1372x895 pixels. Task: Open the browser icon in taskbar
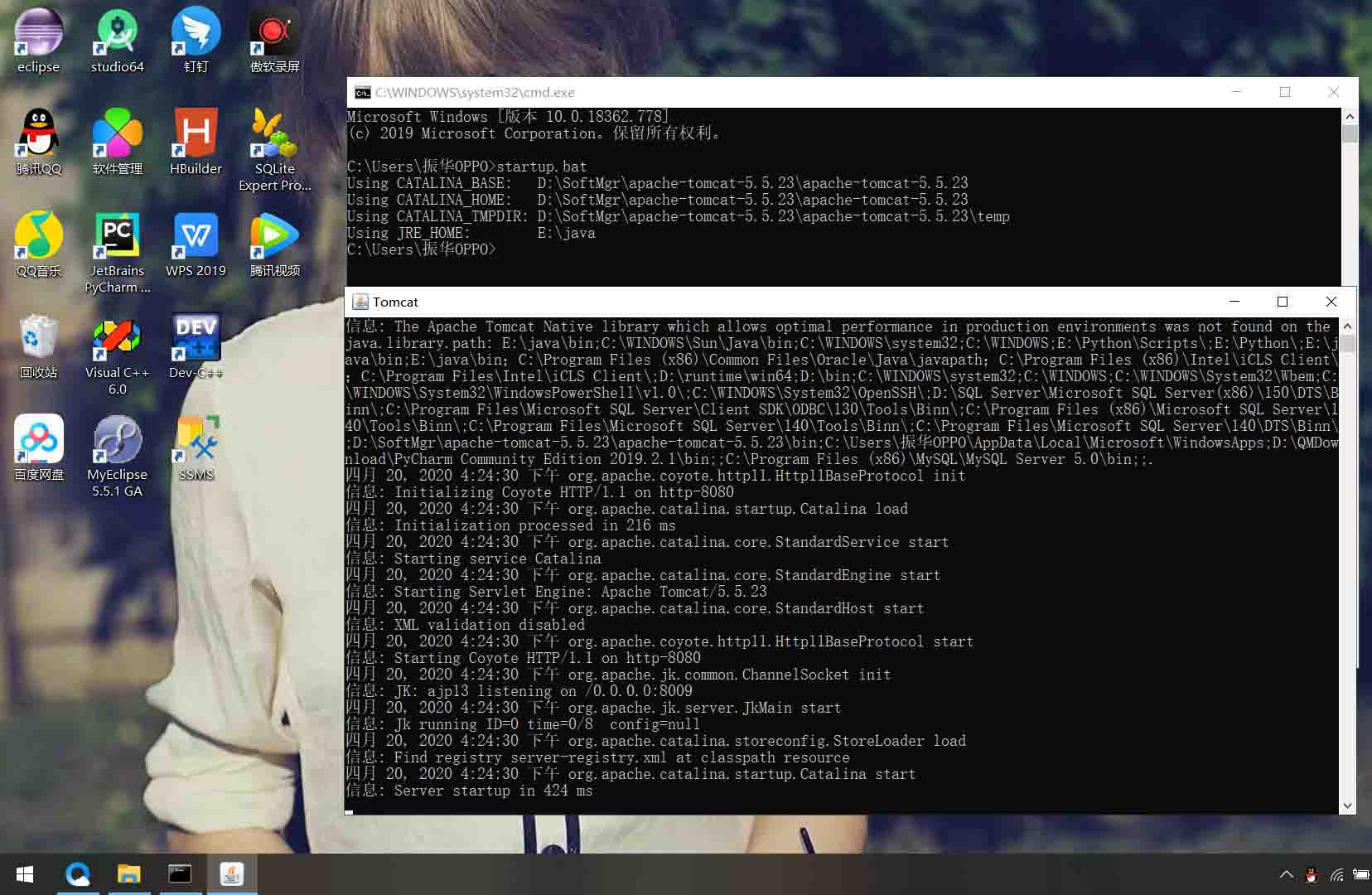[x=78, y=874]
